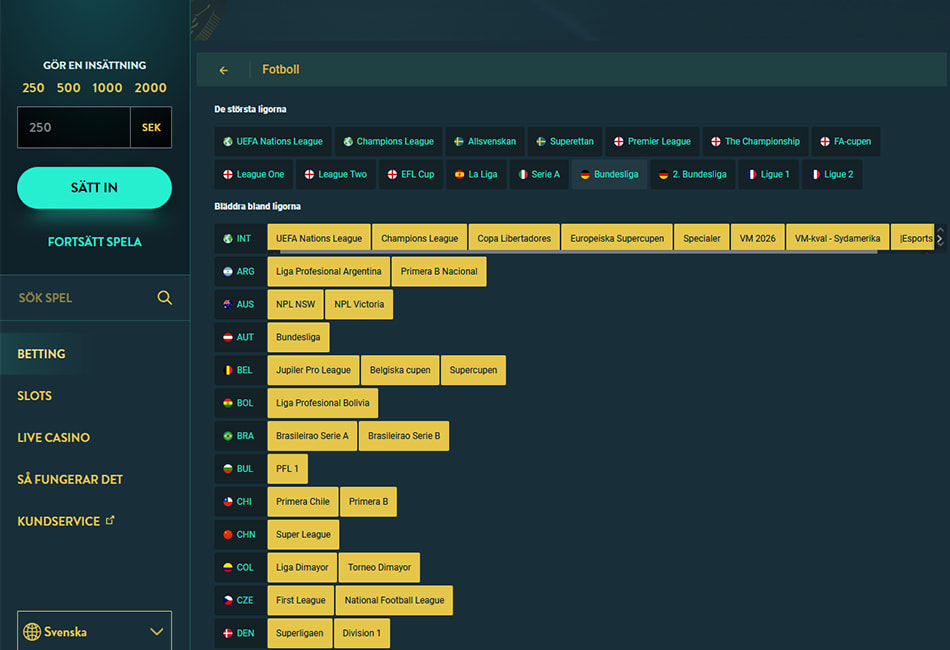Open UEFA Nations League top league chip
Viewport: 950px width, 650px height.
click(273, 141)
